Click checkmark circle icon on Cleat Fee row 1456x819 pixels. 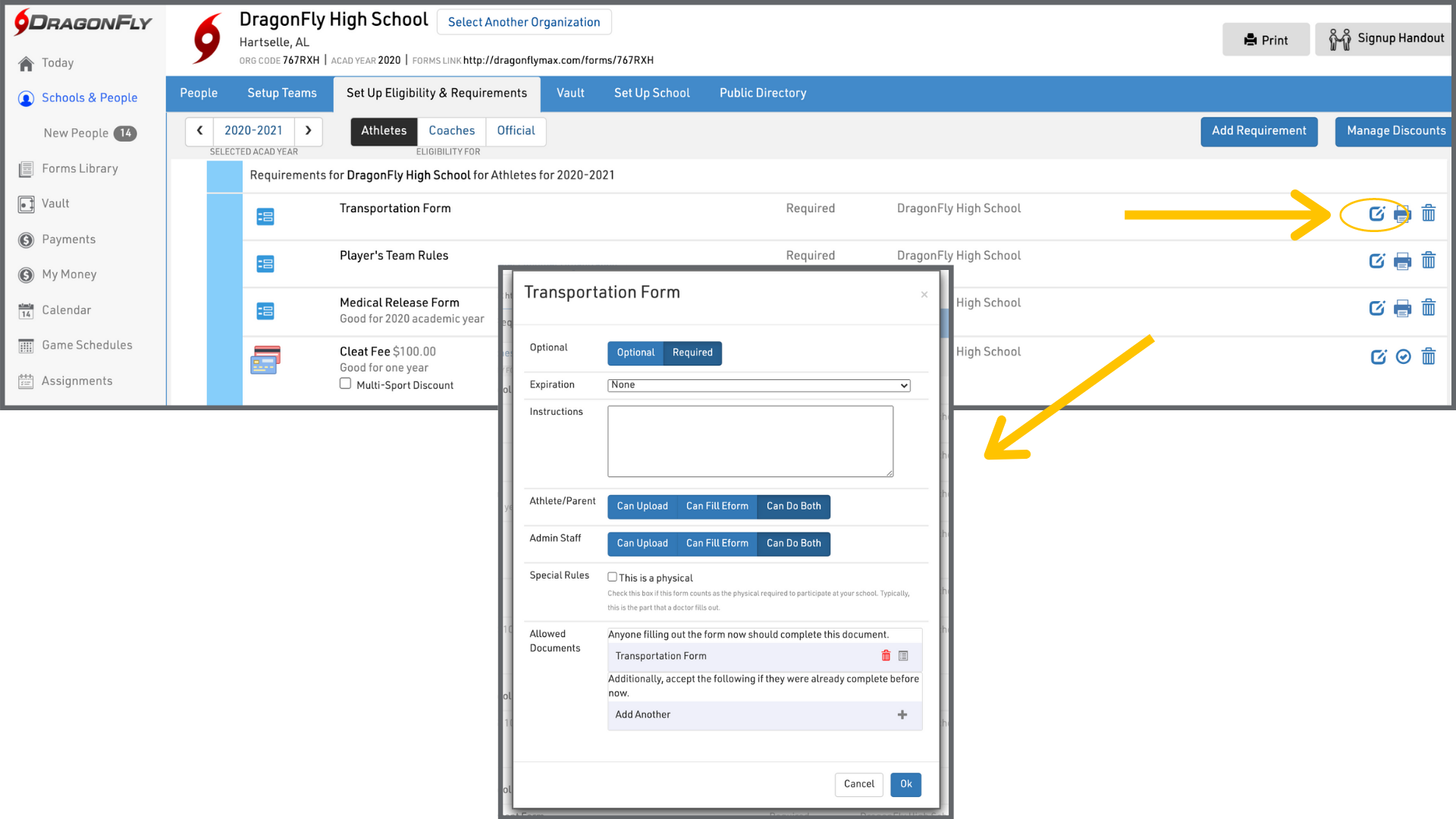pyautogui.click(x=1403, y=356)
